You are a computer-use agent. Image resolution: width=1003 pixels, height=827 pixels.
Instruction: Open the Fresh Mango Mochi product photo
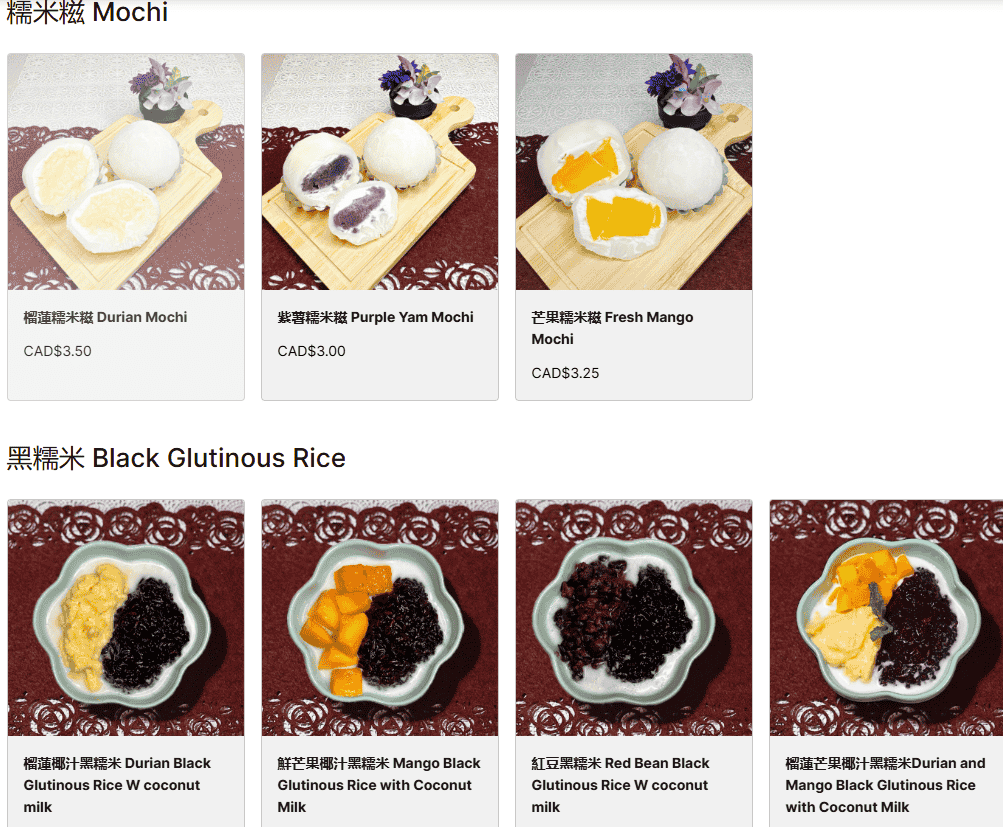point(634,172)
